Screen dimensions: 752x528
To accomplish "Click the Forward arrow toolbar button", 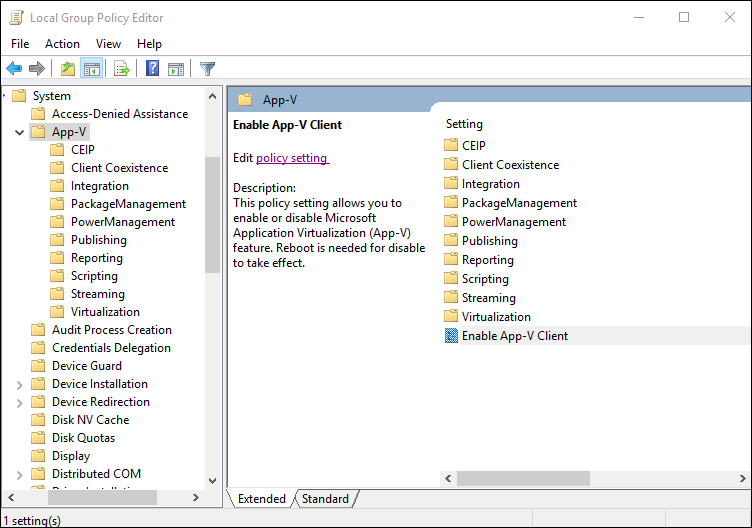I will pyautogui.click(x=37, y=69).
